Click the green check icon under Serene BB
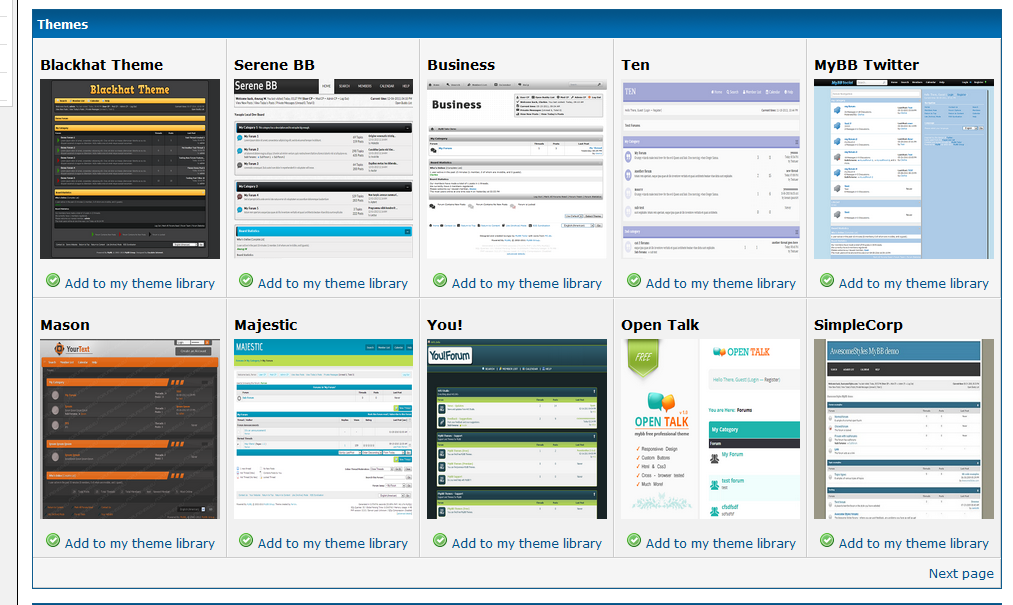This screenshot has width=1013, height=605. coord(246,281)
